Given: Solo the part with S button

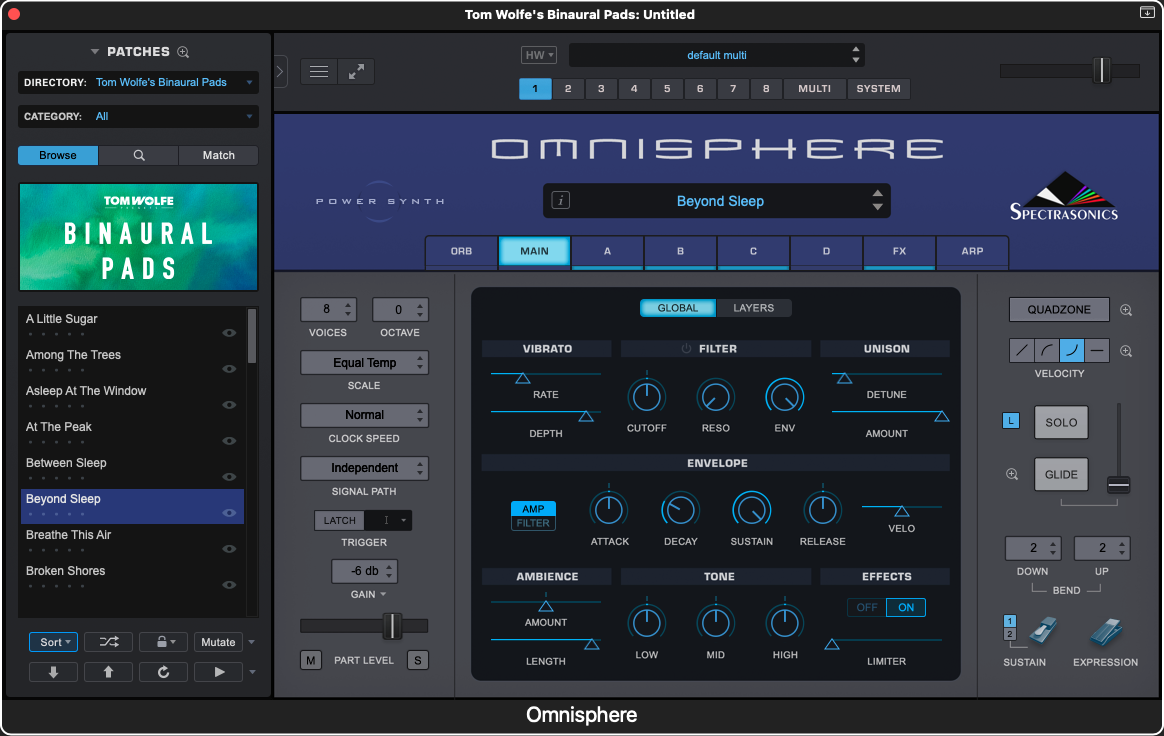Looking at the screenshot, I should (418, 660).
